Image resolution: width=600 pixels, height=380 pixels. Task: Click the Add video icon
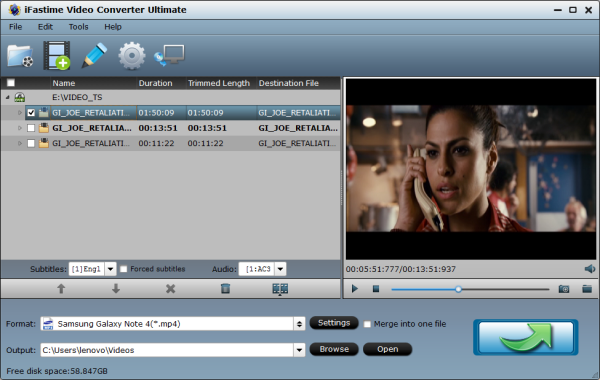click(x=57, y=56)
